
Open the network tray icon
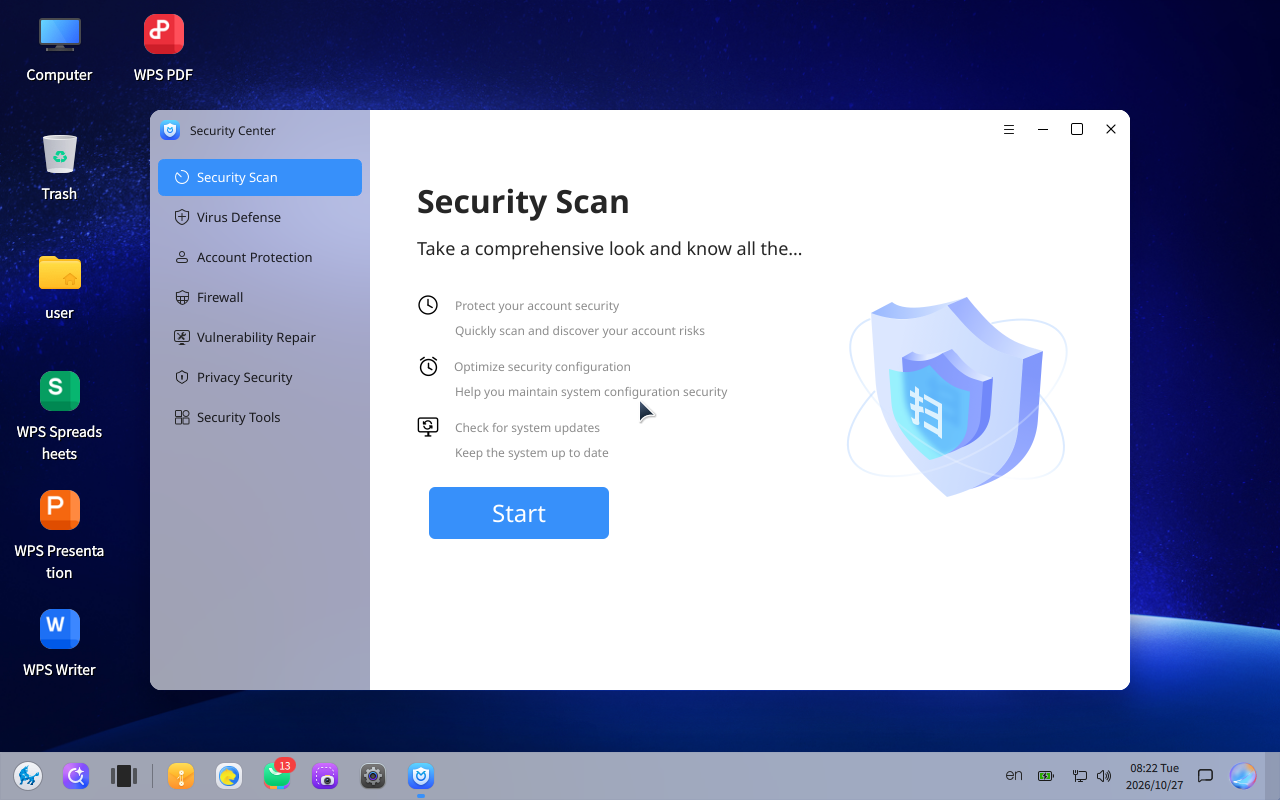coord(1080,776)
